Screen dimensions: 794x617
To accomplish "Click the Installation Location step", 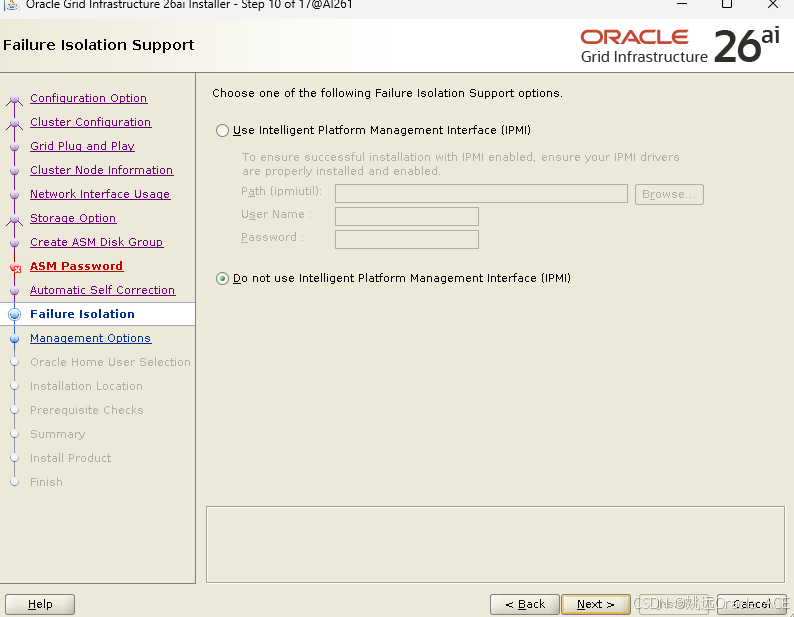I will 86,386.
